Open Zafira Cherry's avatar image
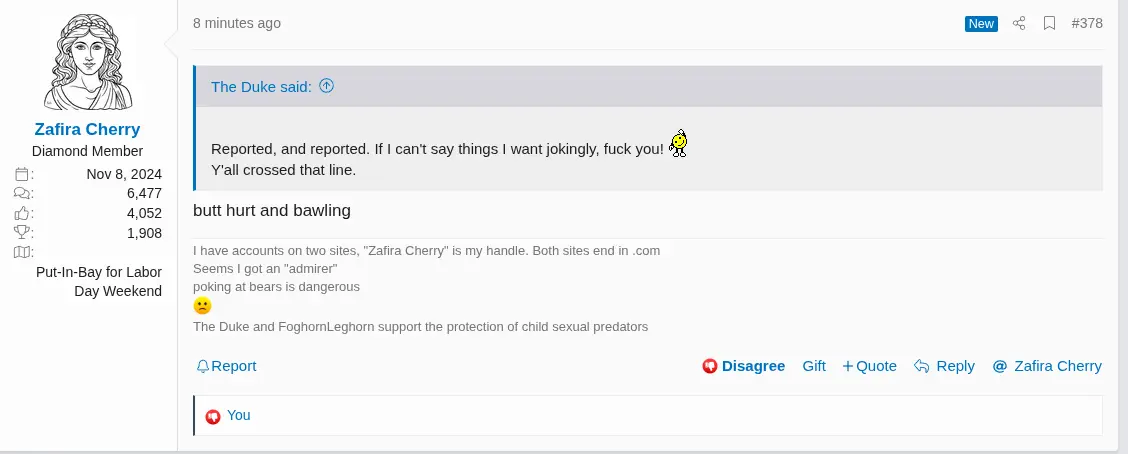Image resolution: width=1128 pixels, height=454 pixels. pos(88,62)
